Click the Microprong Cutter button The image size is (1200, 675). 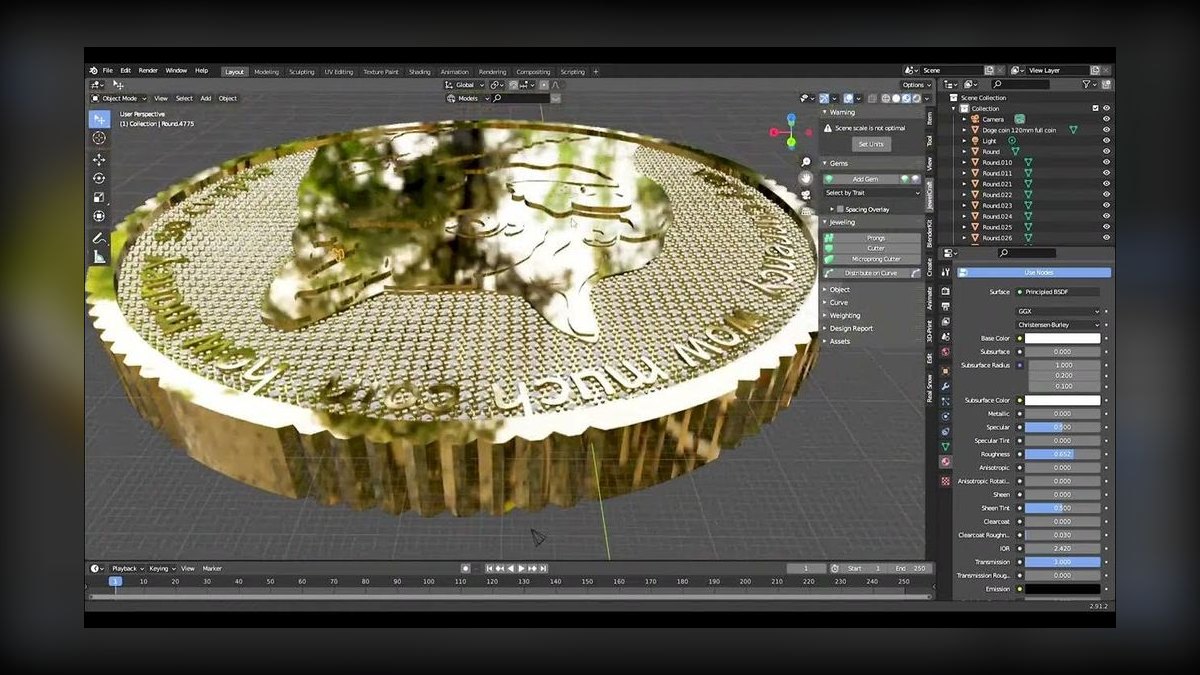click(872, 259)
